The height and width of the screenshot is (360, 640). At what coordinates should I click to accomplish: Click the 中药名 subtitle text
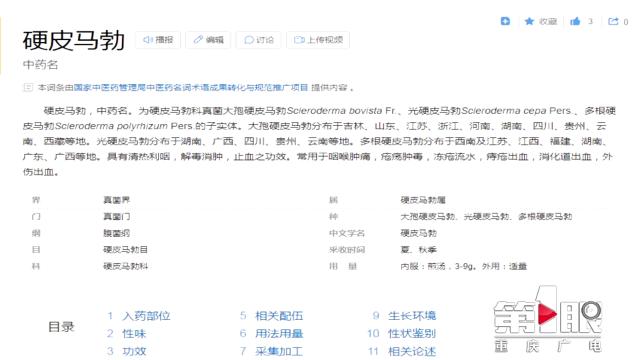(40, 64)
